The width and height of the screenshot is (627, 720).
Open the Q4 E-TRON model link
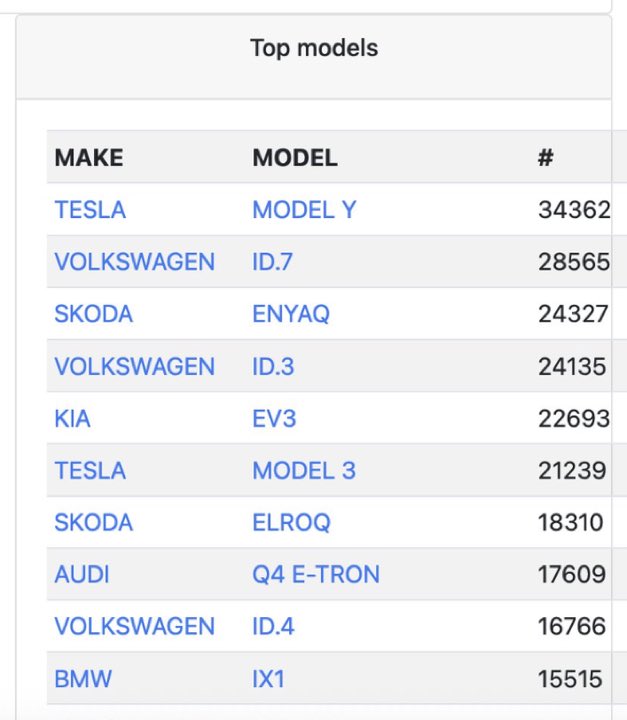[316, 574]
